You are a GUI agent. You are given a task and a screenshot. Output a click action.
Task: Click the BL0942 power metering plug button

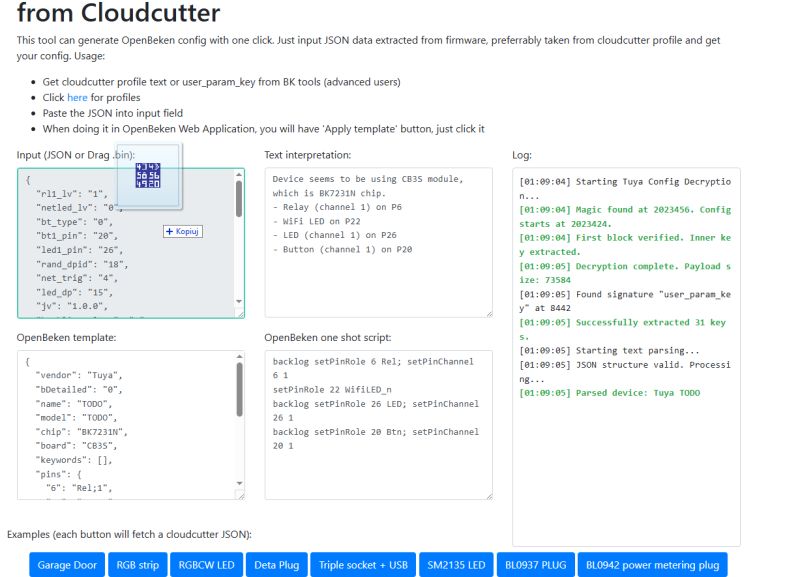(x=651, y=564)
